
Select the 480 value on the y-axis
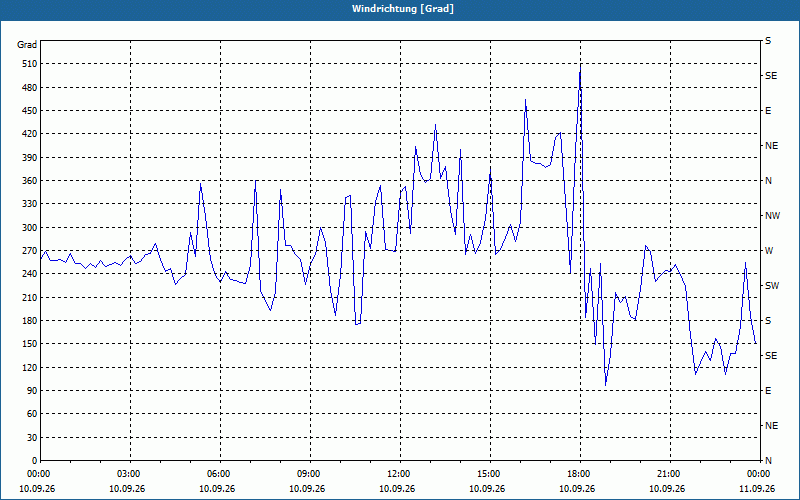[x=30, y=88]
